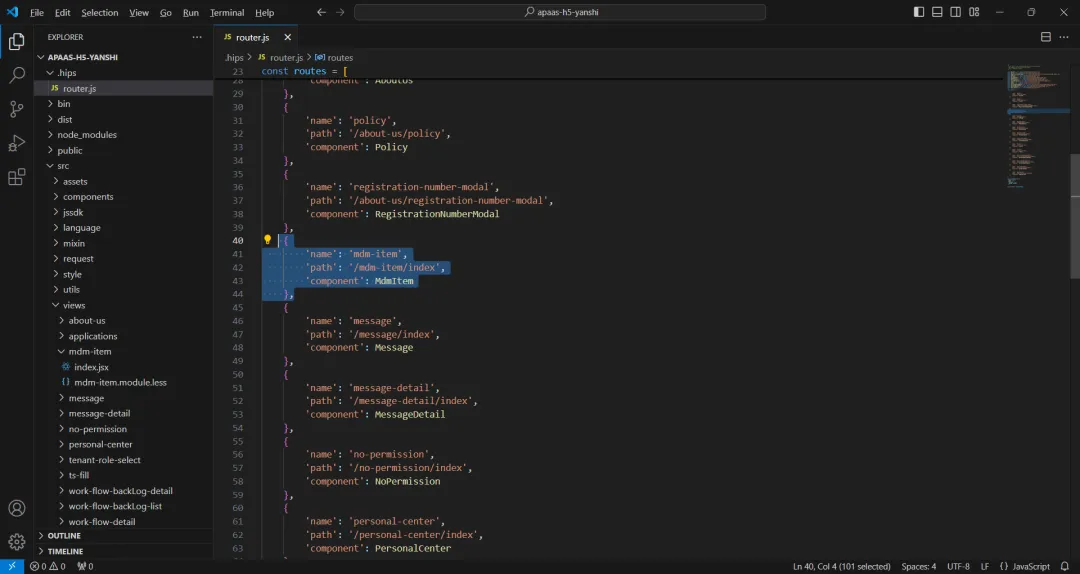The image size is (1080, 574).
Task: Open the Run menu
Action: point(191,12)
